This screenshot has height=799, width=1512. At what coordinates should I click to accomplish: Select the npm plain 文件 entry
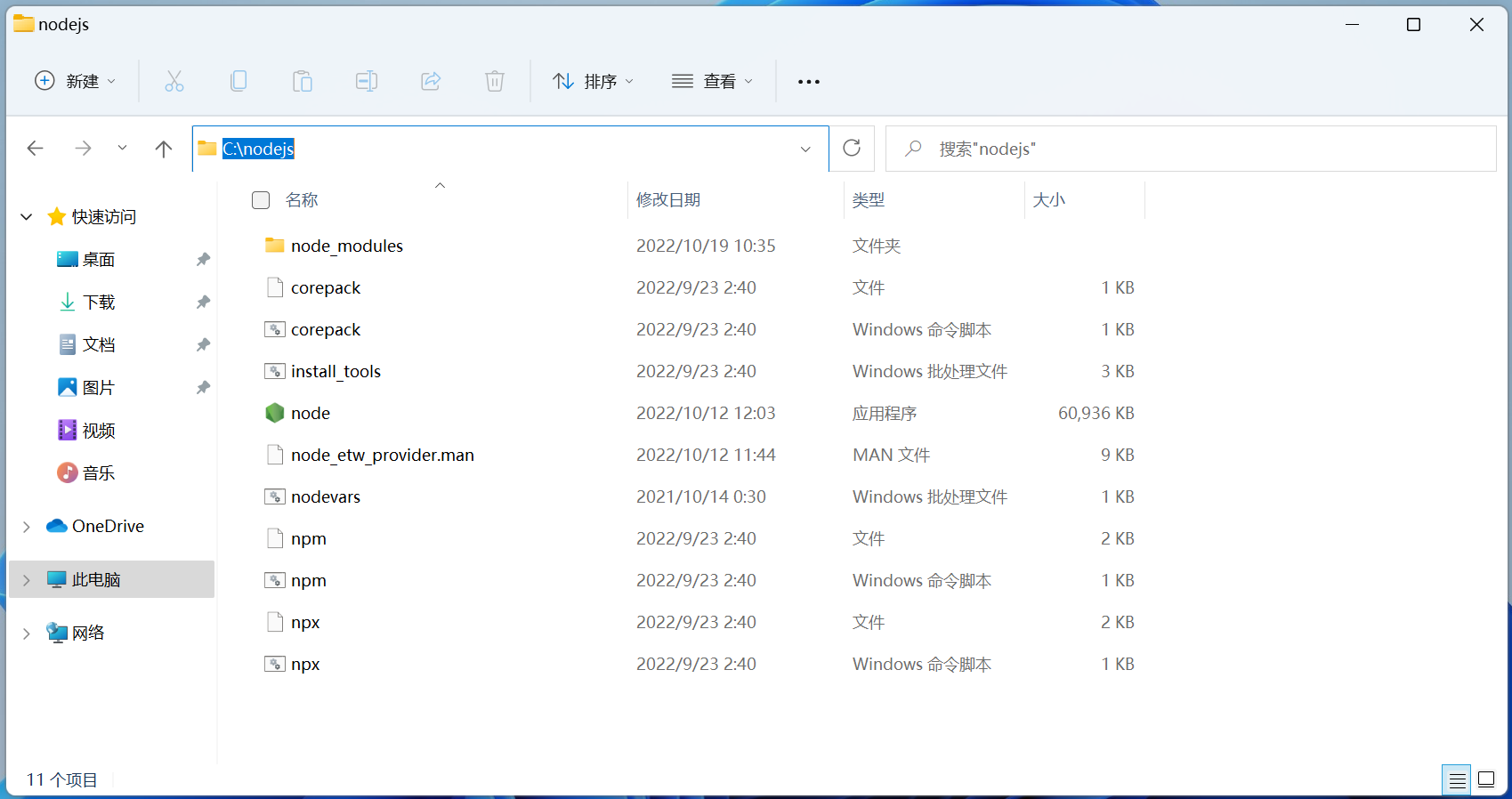(x=309, y=538)
